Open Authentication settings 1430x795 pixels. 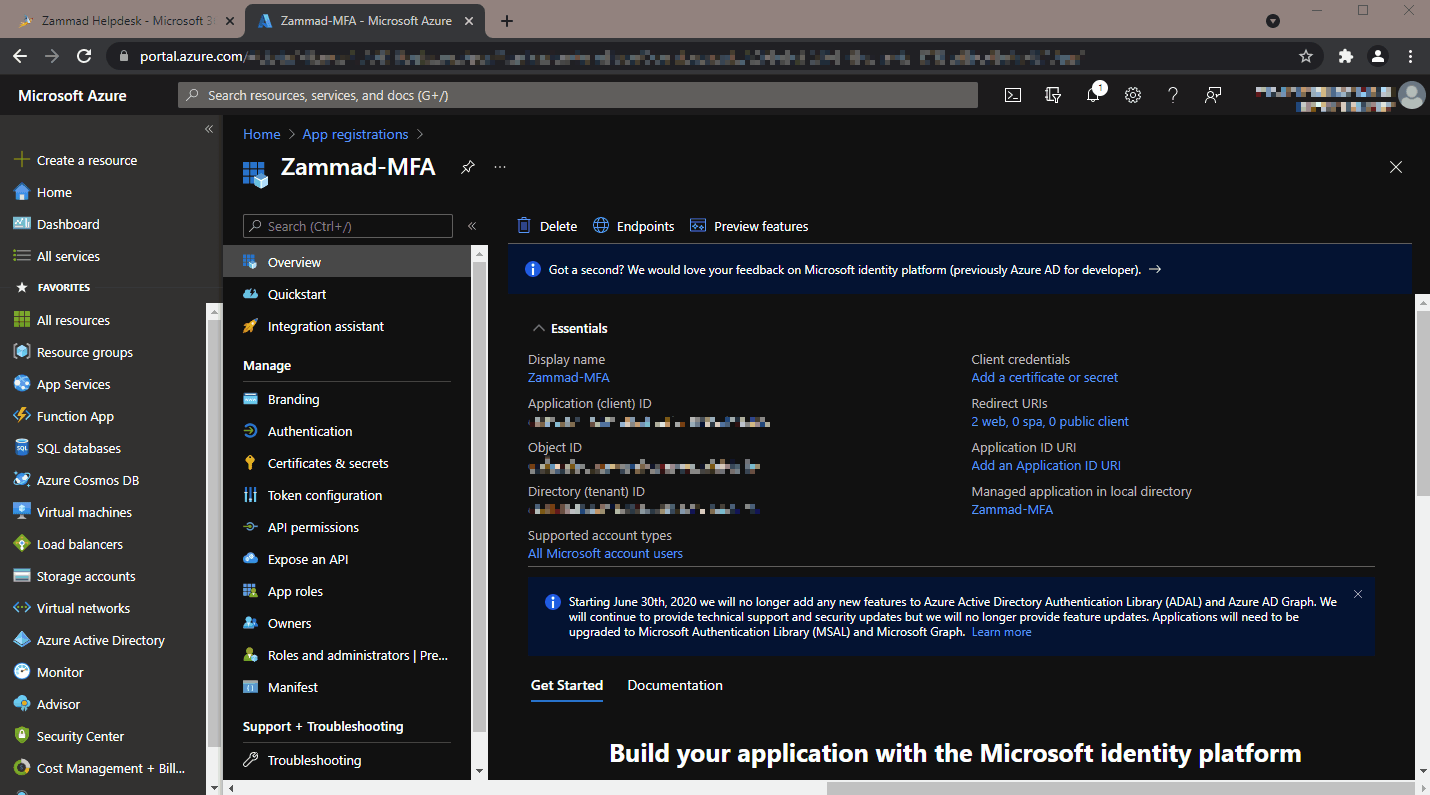346,431
